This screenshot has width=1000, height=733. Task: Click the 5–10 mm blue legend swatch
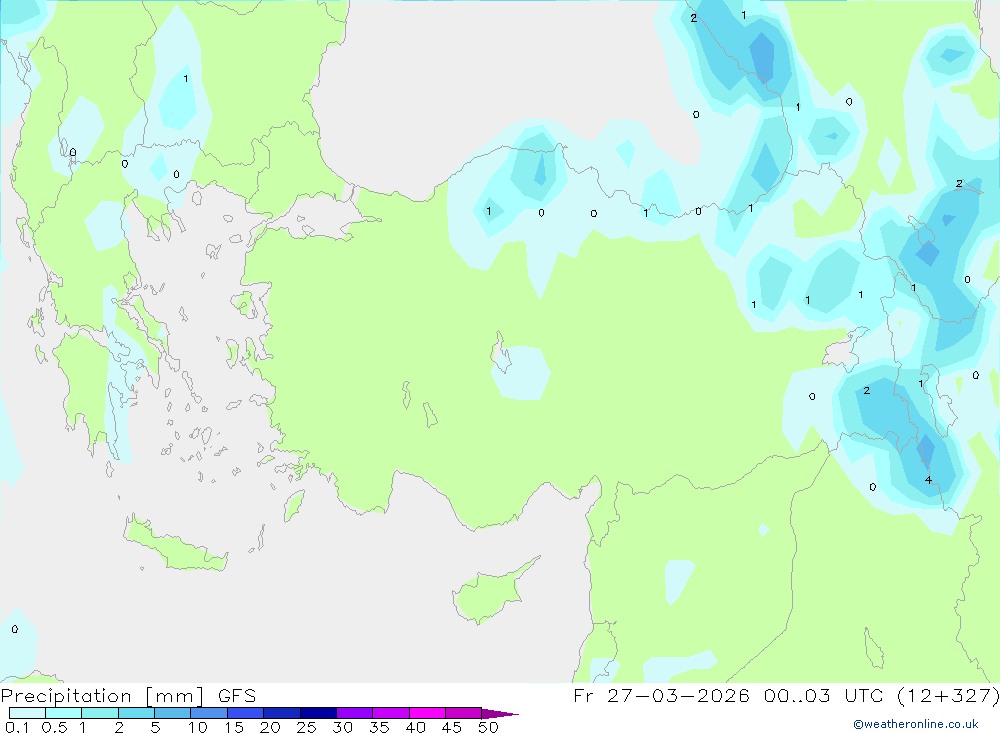[x=173, y=713]
